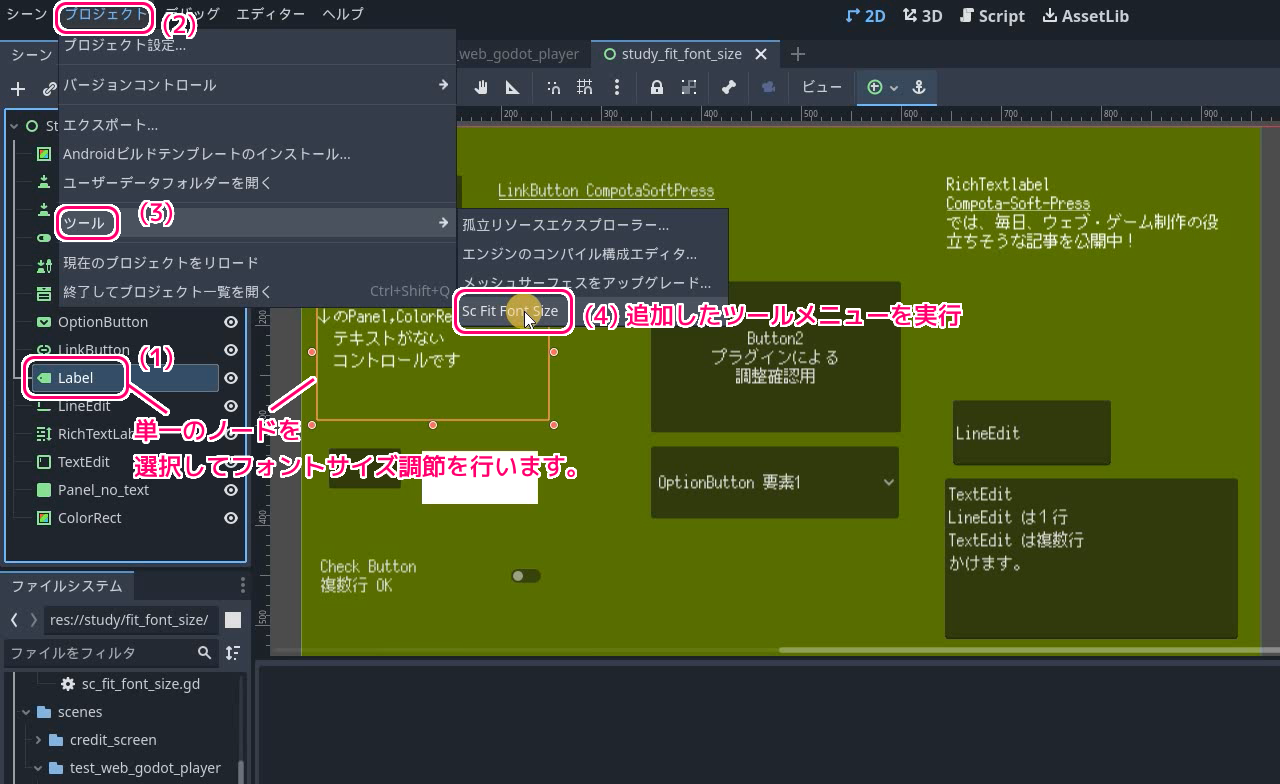
Task: Click the filesystem search magnifier icon
Action: coord(205,652)
